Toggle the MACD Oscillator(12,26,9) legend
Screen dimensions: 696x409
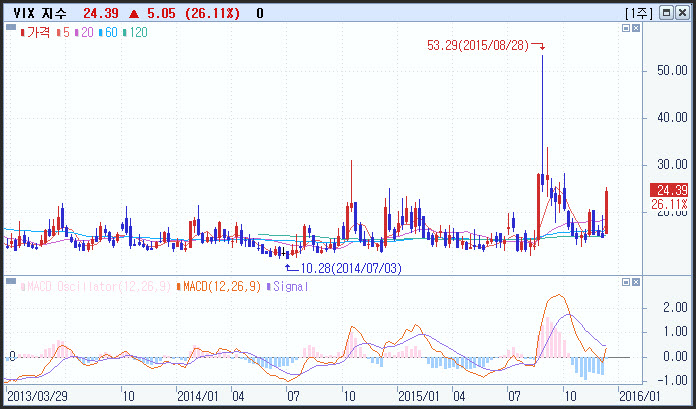pyautogui.click(x=96, y=286)
